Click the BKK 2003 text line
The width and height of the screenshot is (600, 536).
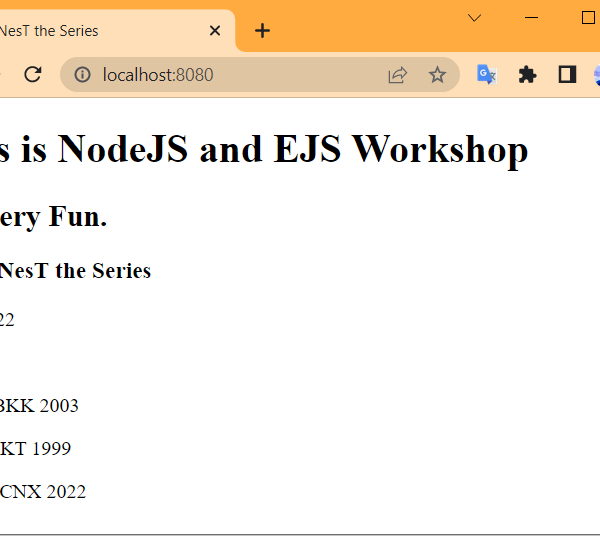(39, 406)
